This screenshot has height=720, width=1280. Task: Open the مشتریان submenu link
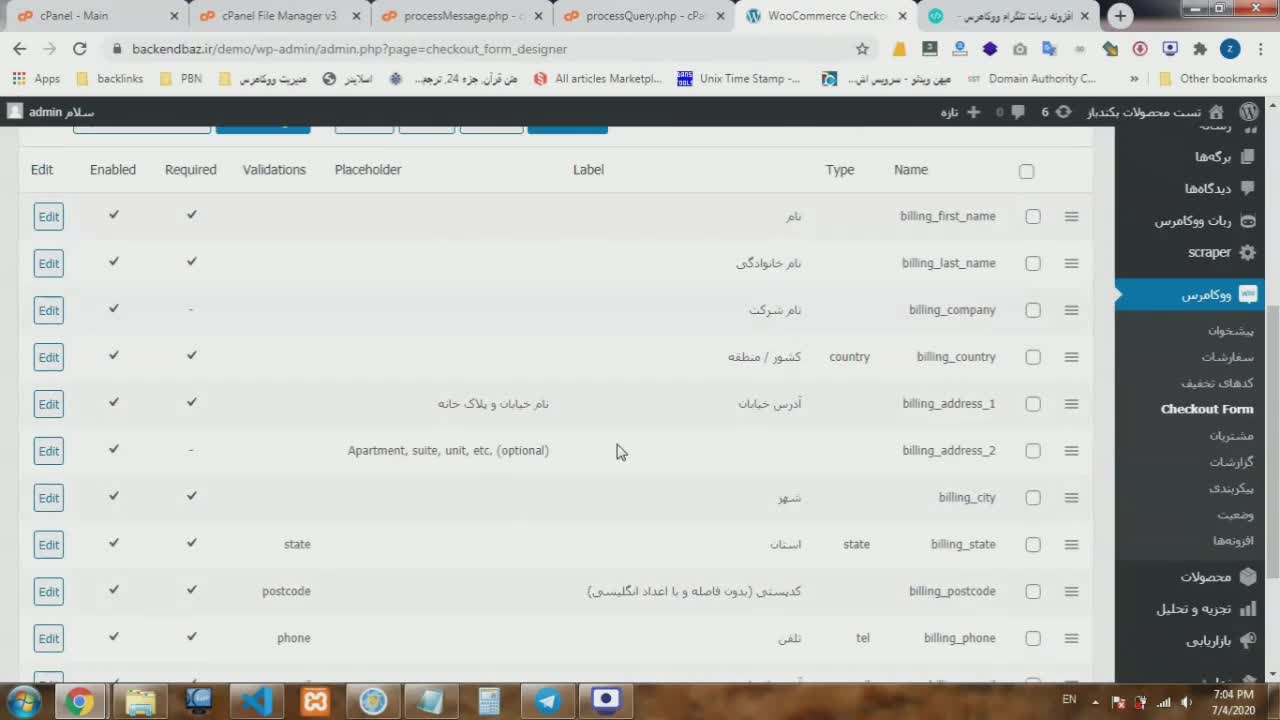(x=1231, y=435)
